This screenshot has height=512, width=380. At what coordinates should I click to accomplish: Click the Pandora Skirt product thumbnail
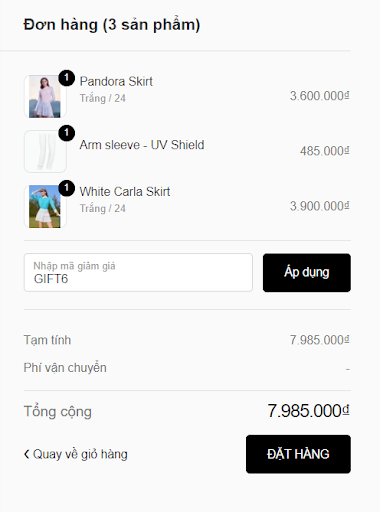click(45, 96)
